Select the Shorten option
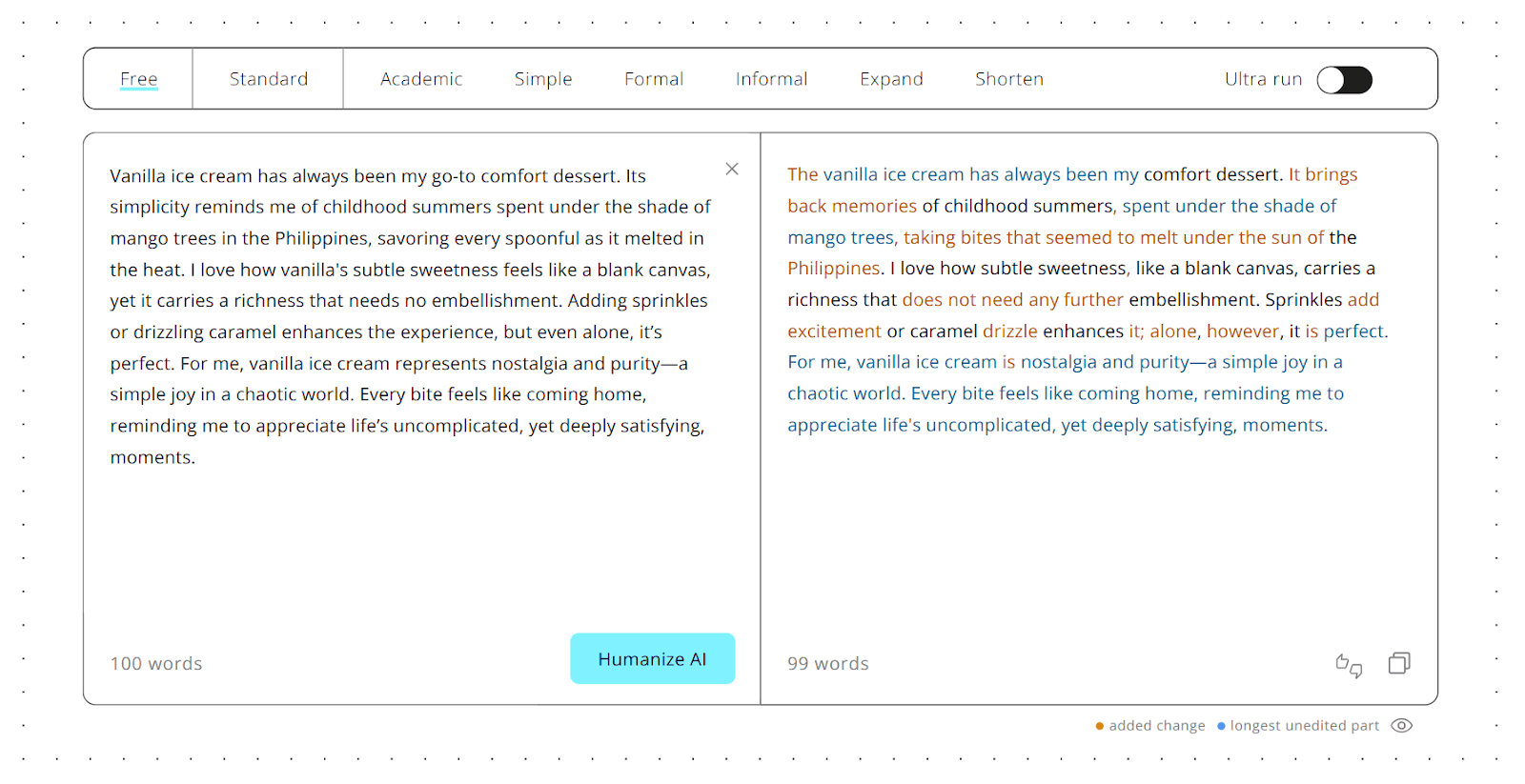 point(1009,79)
